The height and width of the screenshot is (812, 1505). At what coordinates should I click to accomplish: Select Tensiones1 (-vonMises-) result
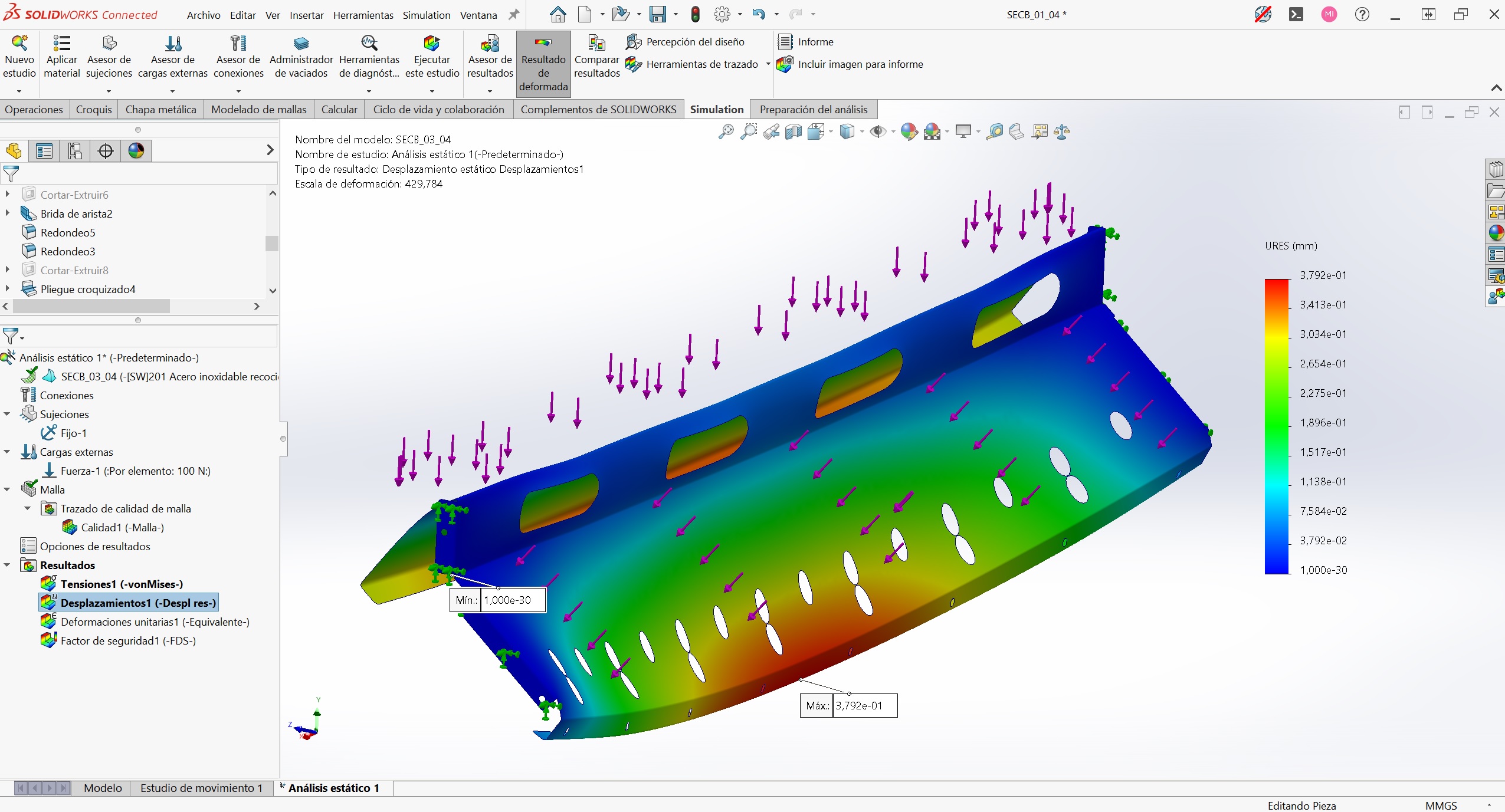pos(122,584)
